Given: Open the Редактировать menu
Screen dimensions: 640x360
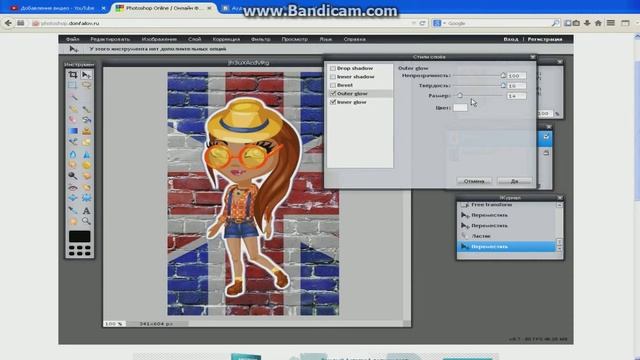Looking at the screenshot, I should coord(110,39).
